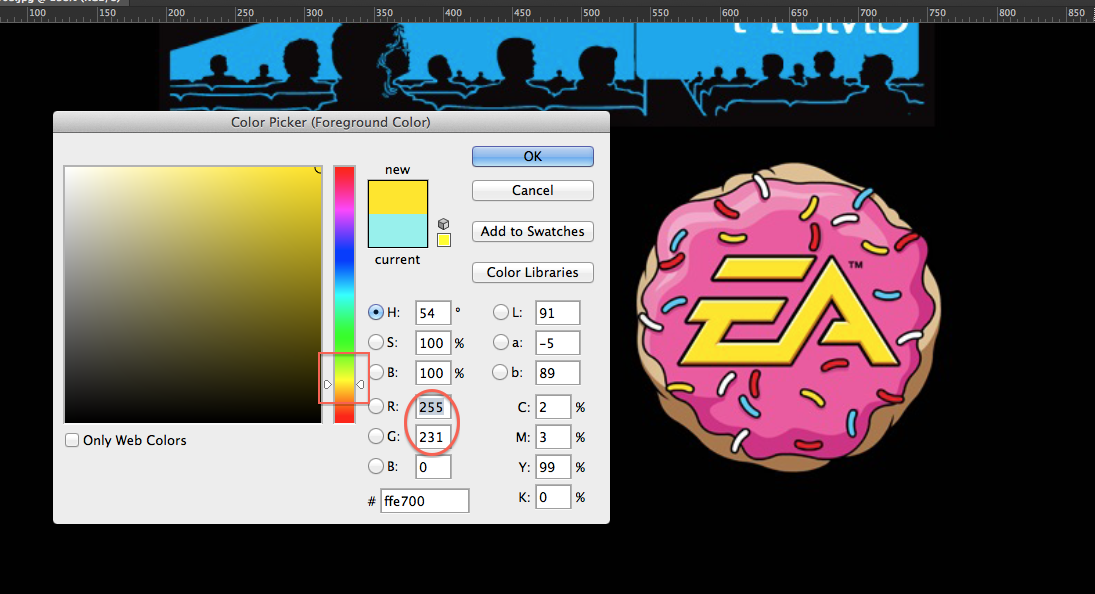The height and width of the screenshot is (594, 1095).
Task: Click the H value field showing 54
Action: click(x=433, y=313)
